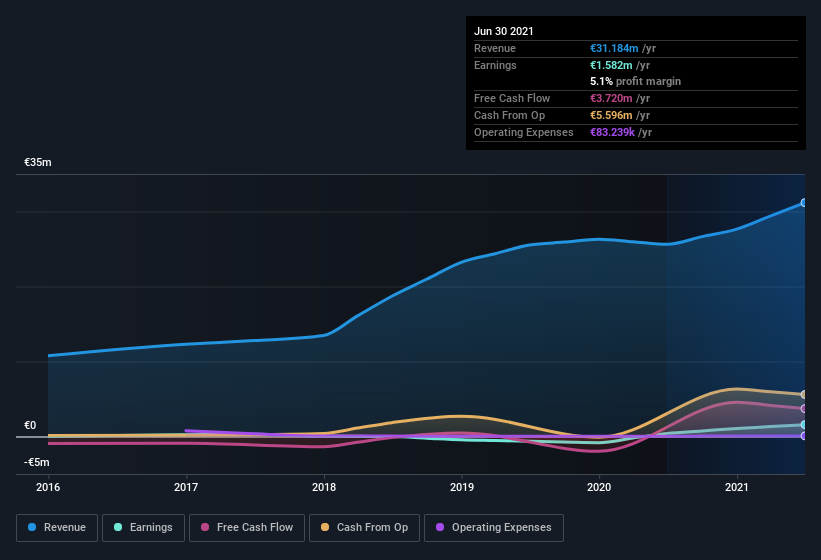Select the 2019 x-axis label
821x560 pixels.
tap(462, 487)
